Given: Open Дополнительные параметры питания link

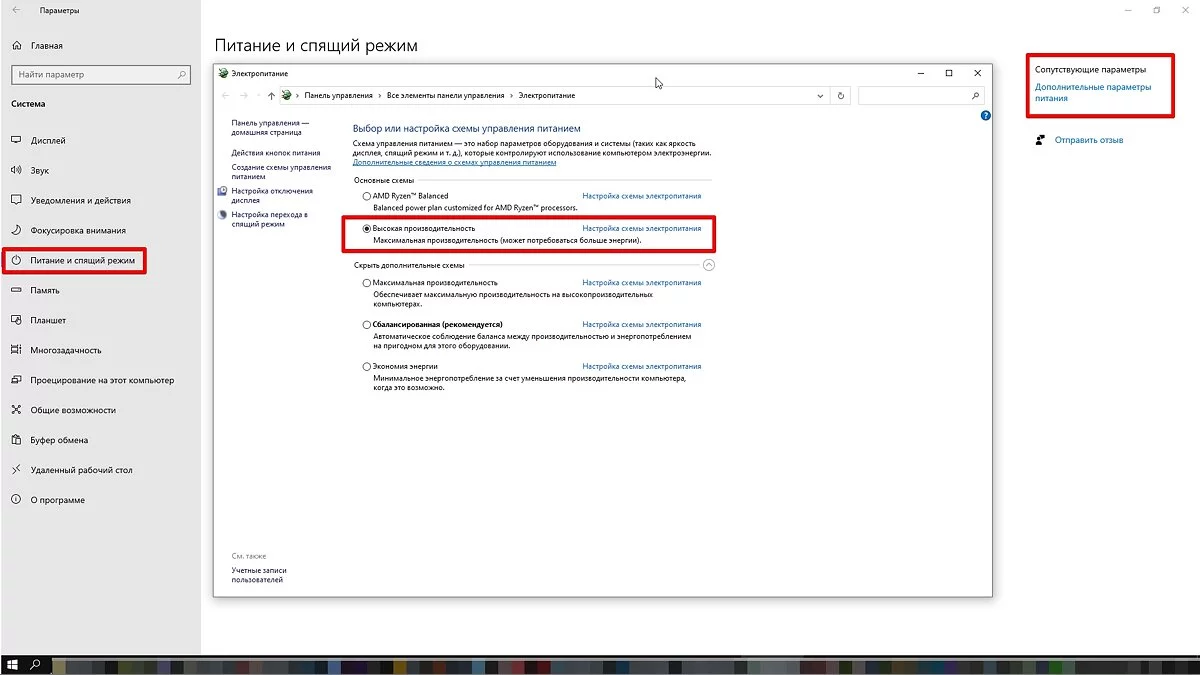Looking at the screenshot, I should click(x=1092, y=92).
